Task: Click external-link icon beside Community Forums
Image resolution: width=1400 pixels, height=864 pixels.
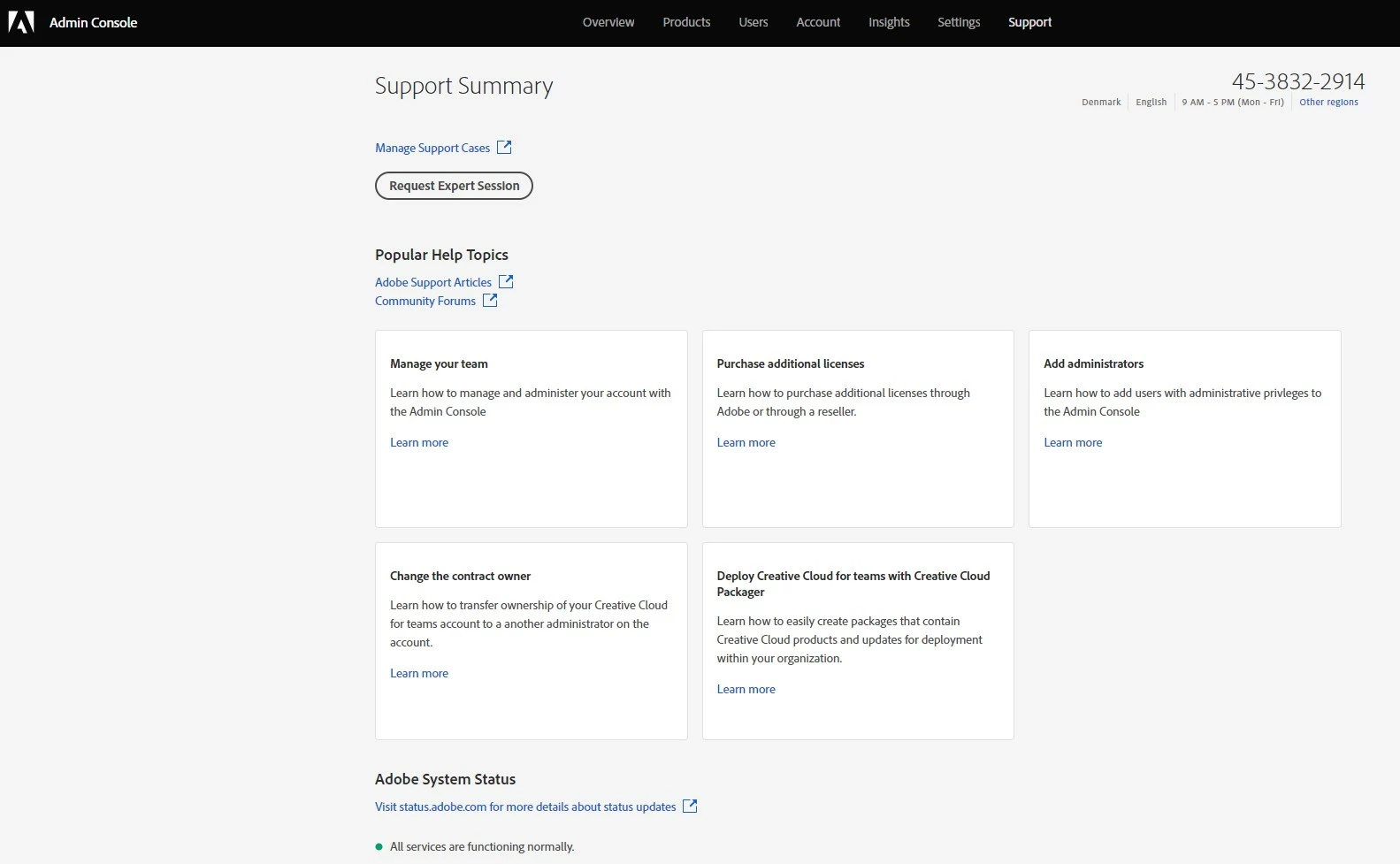Action: click(x=490, y=301)
